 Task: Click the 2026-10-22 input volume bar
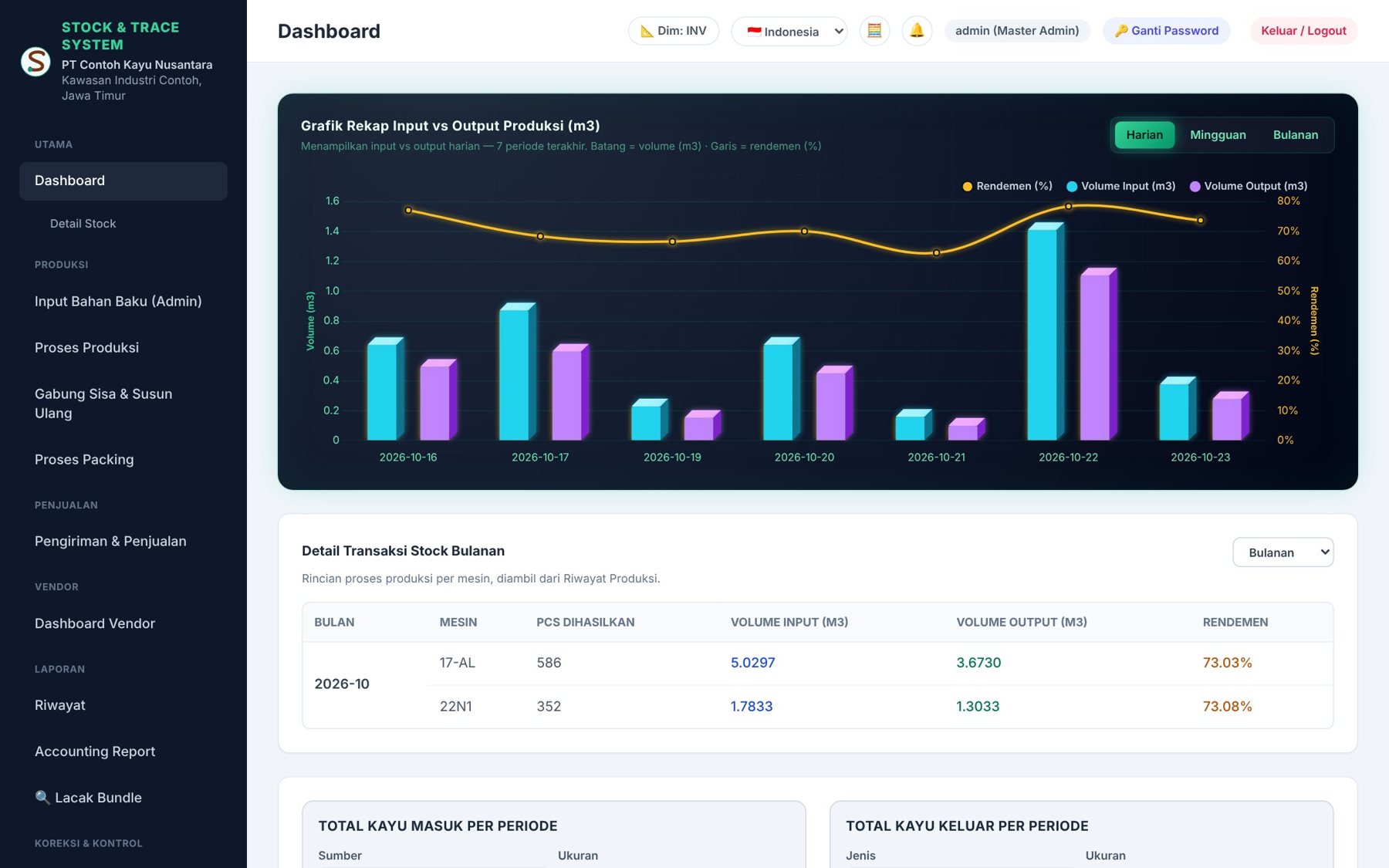(x=1046, y=332)
